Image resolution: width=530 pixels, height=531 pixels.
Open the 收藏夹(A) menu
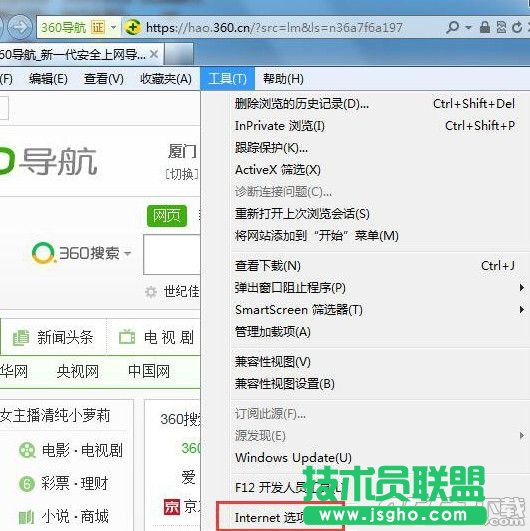166,79
